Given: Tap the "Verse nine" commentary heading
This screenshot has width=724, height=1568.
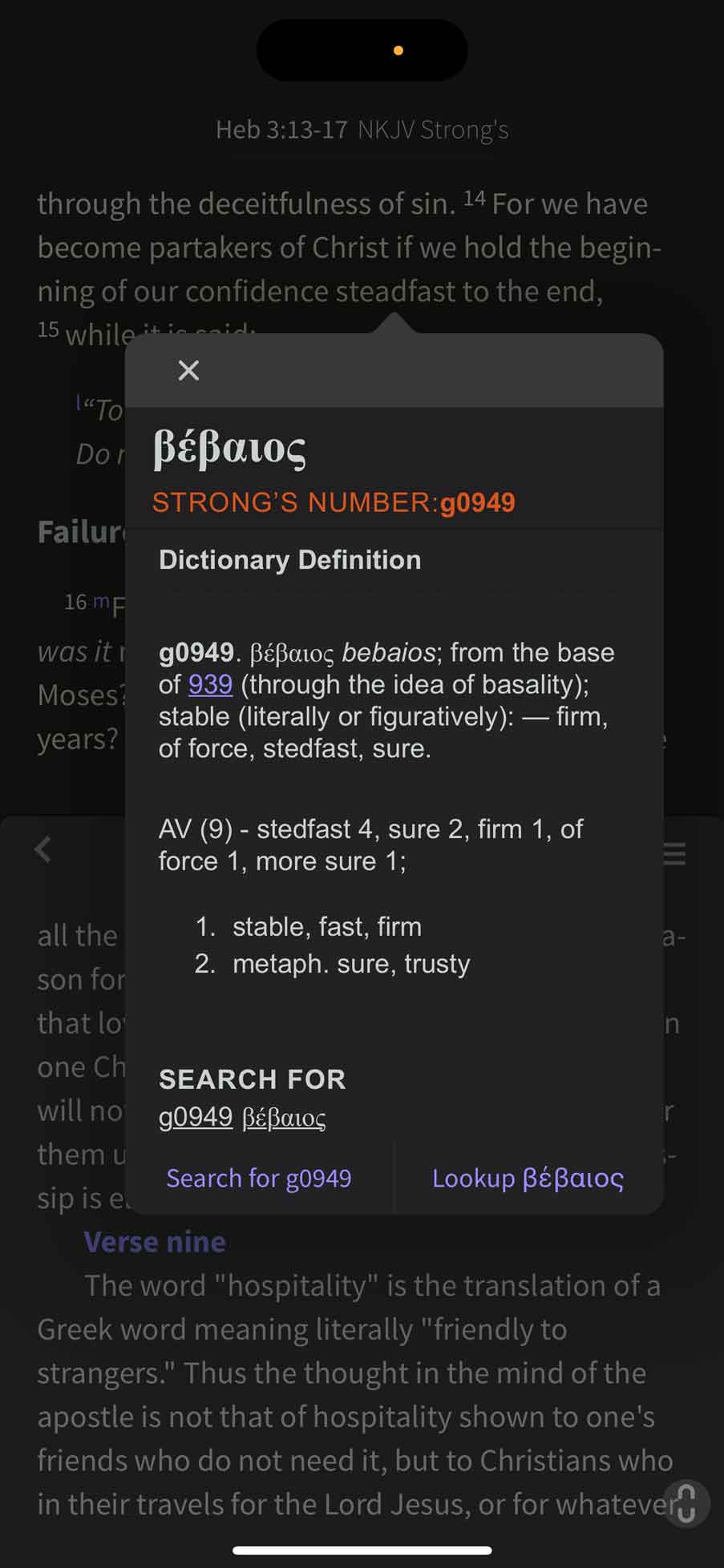Looking at the screenshot, I should point(155,1242).
